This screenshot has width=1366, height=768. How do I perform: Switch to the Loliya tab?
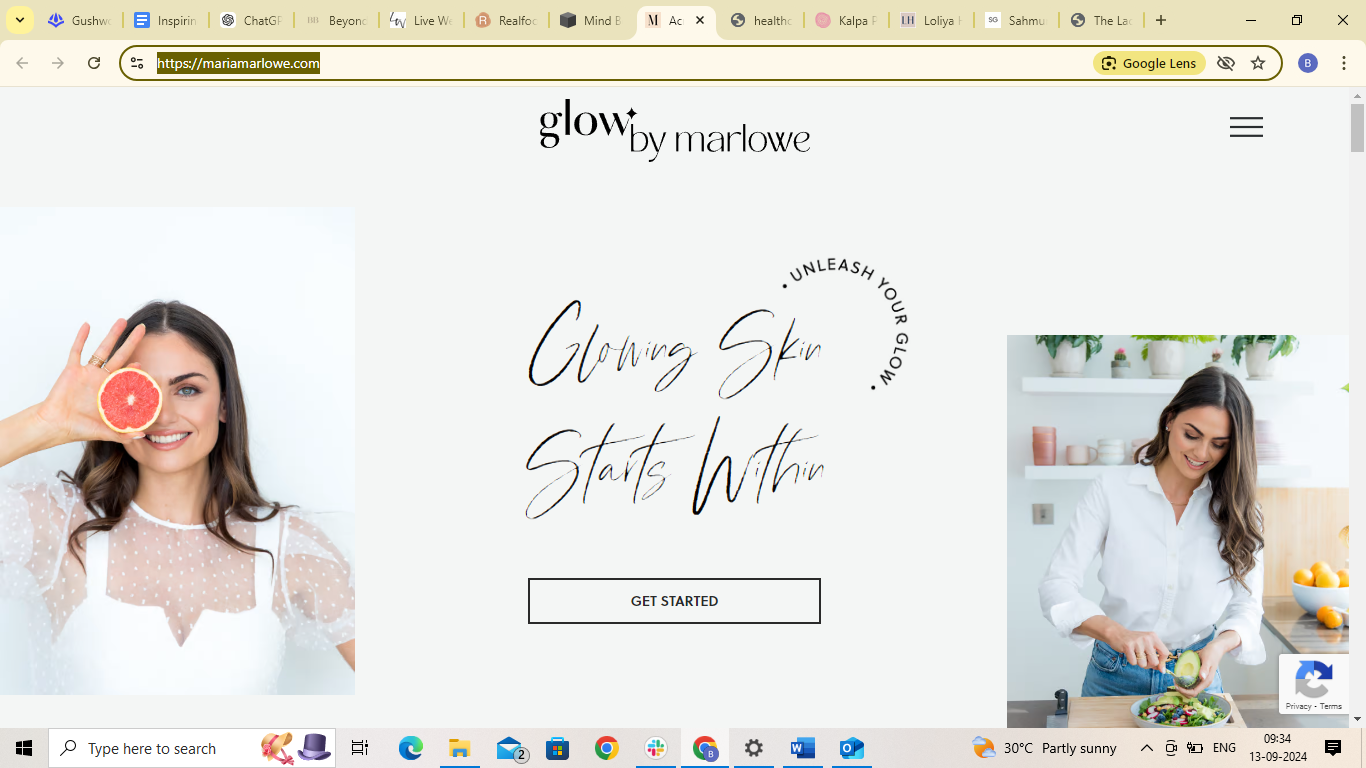pyautogui.click(x=932, y=20)
